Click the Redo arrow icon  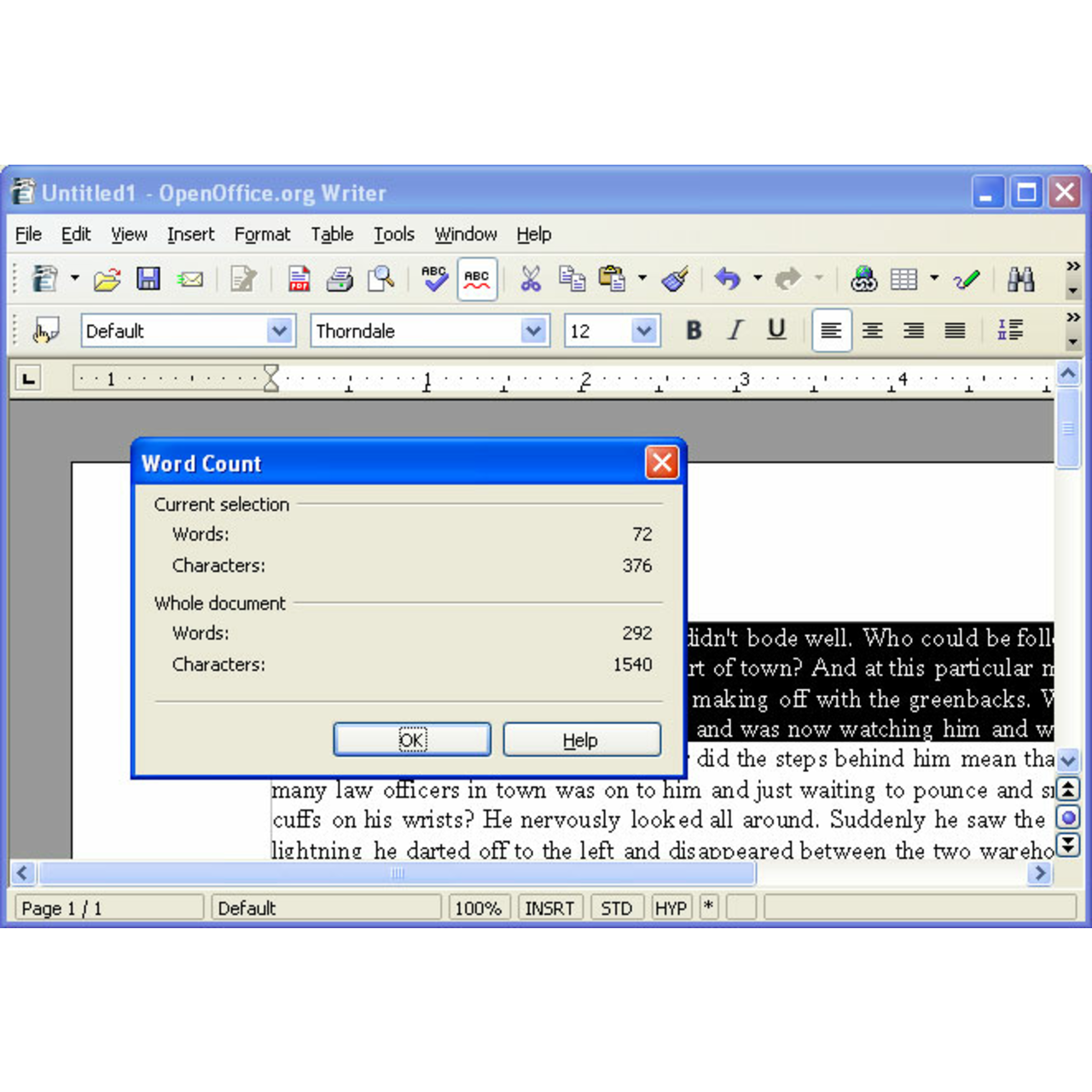coord(788,279)
